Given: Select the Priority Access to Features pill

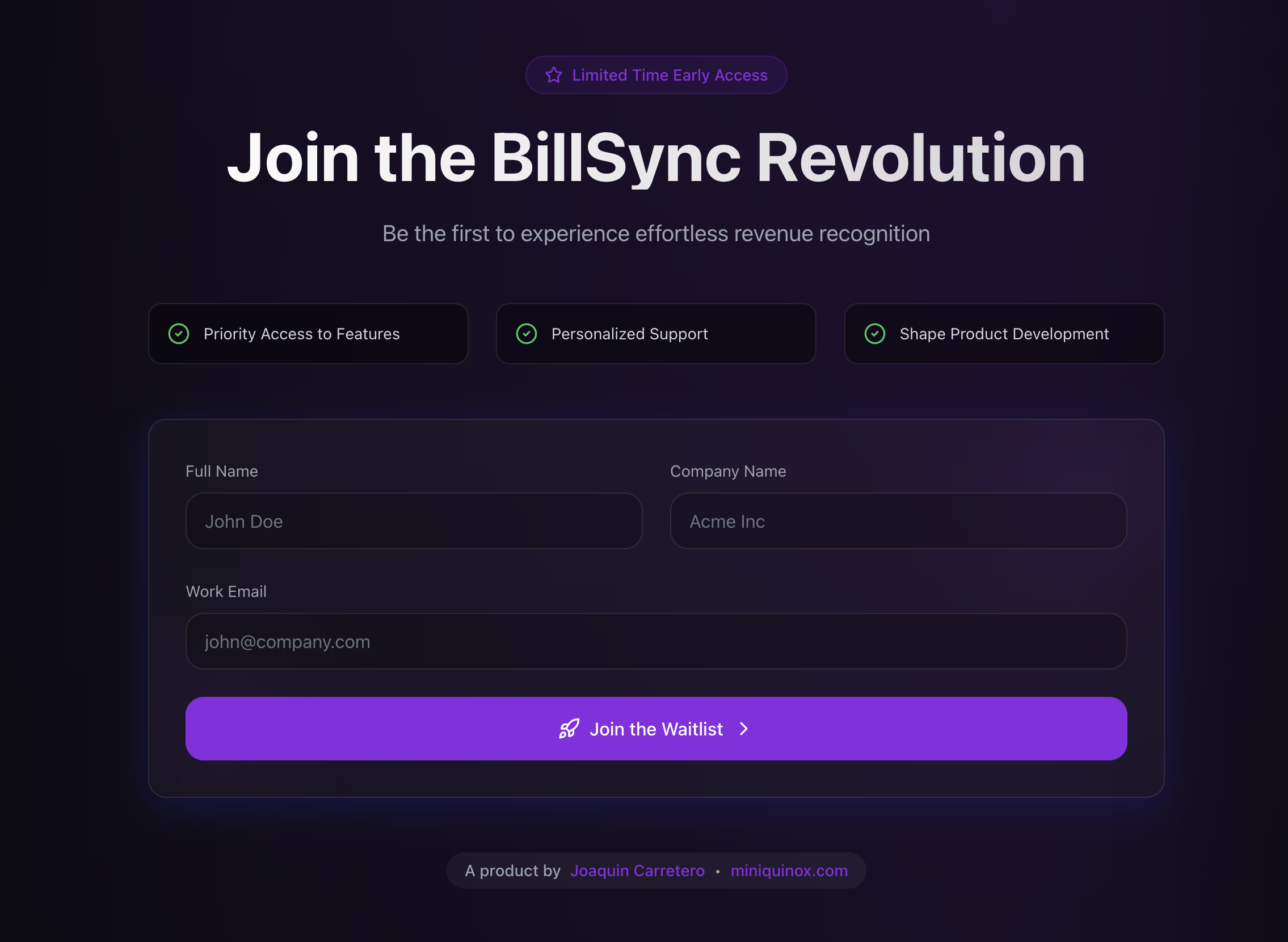Looking at the screenshot, I should pos(308,334).
